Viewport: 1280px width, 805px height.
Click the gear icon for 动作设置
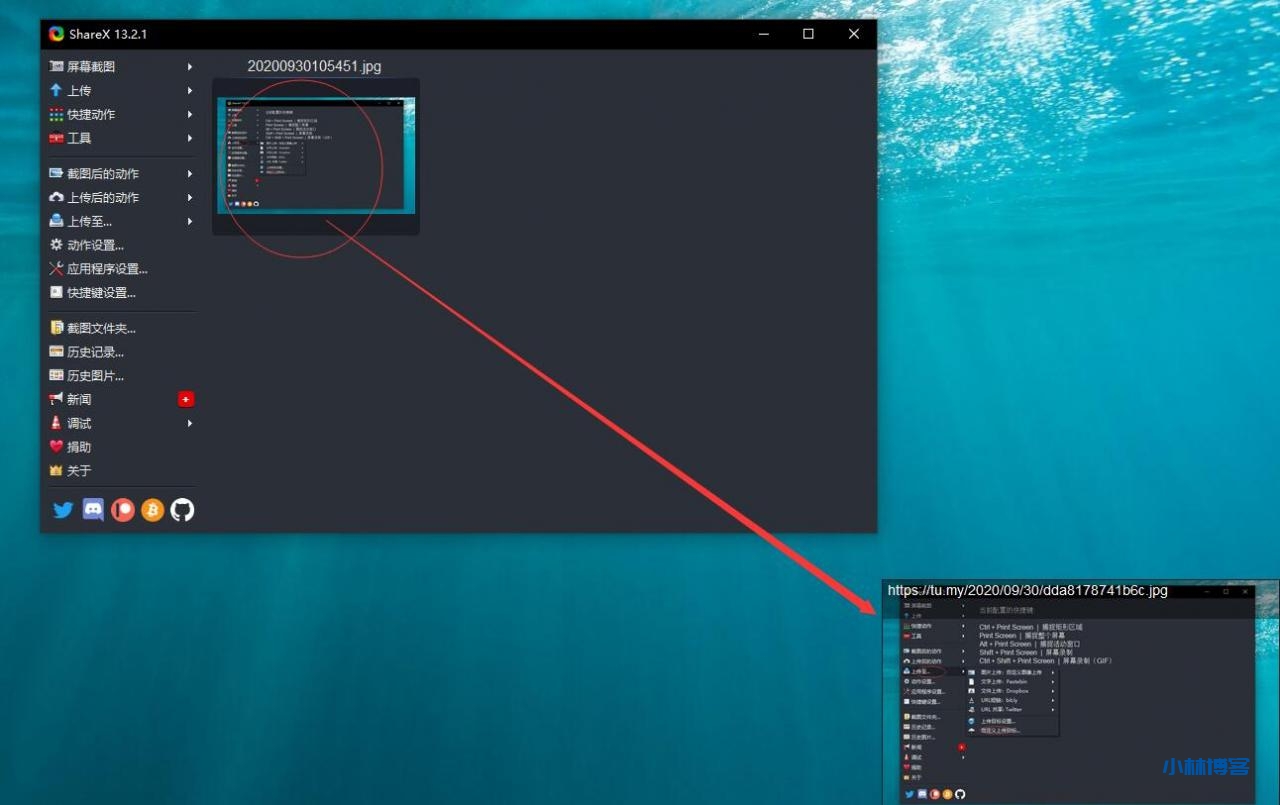(56, 245)
